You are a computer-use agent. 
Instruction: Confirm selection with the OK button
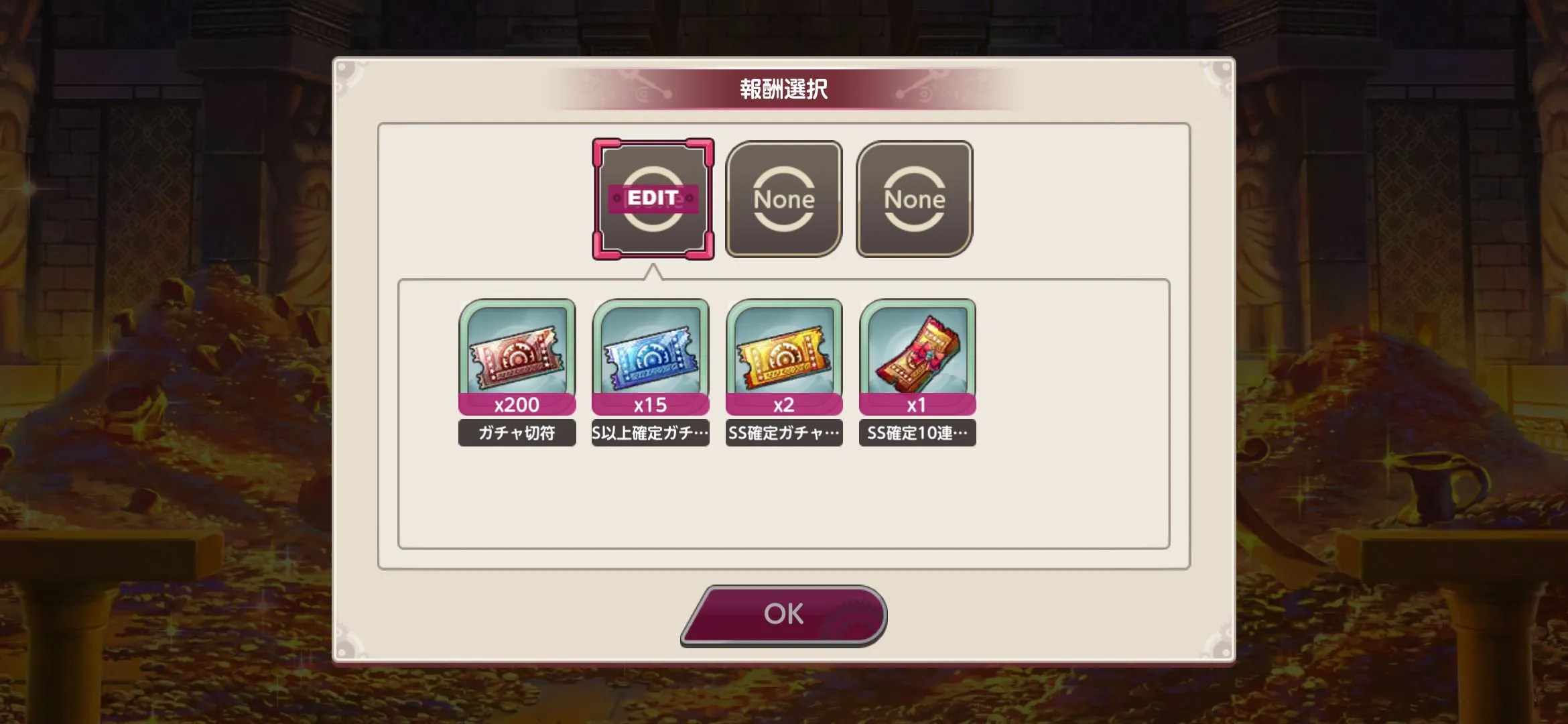point(784,615)
